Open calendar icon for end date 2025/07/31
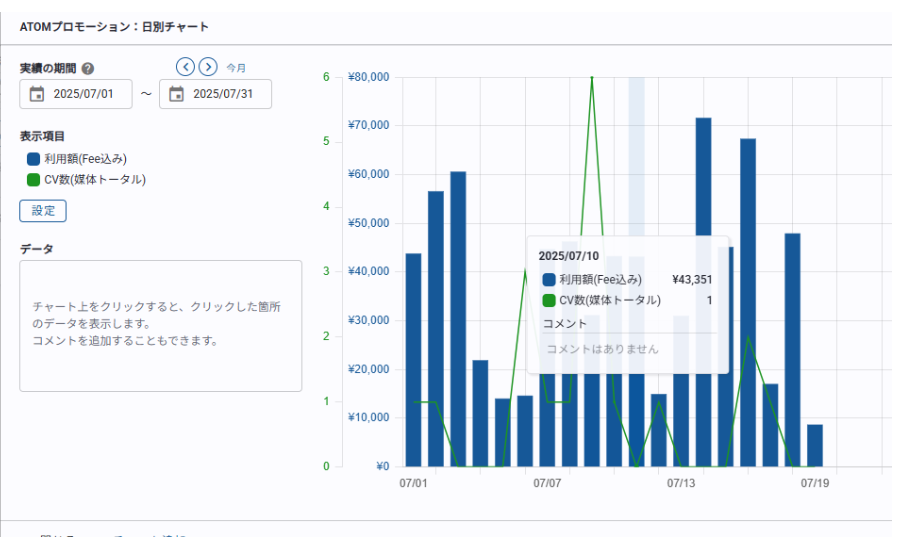The height and width of the screenshot is (537, 906). pos(176,94)
